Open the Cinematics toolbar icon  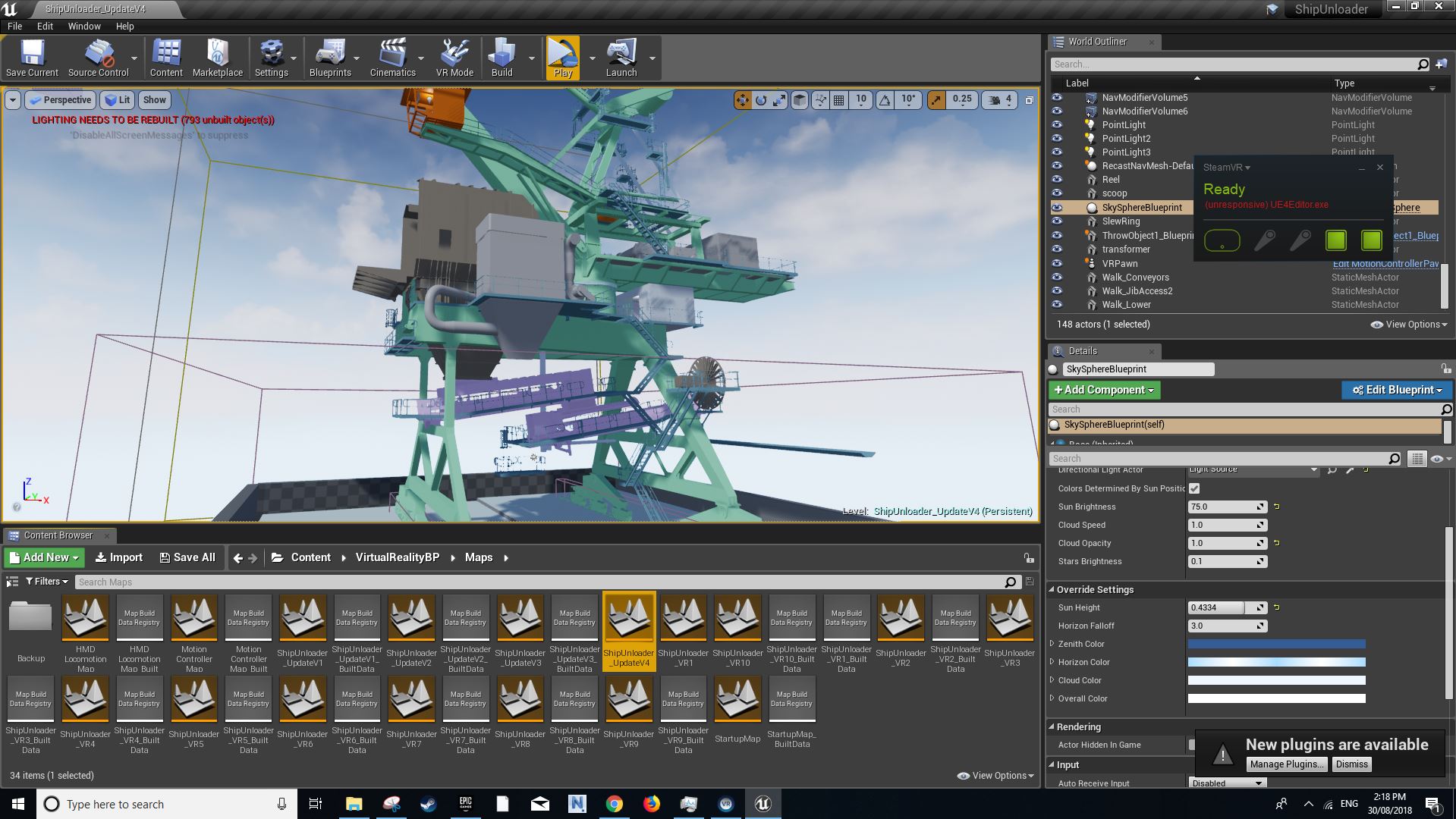(x=392, y=58)
